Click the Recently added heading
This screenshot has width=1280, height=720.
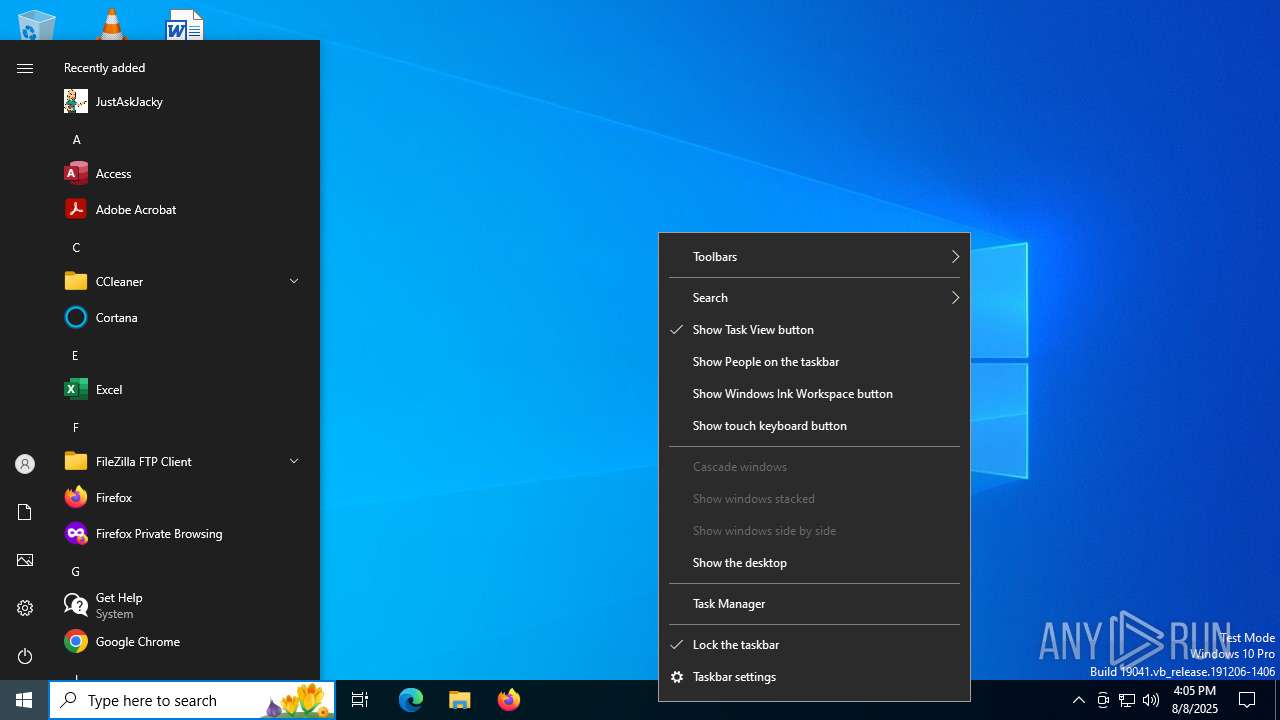pyautogui.click(x=105, y=68)
